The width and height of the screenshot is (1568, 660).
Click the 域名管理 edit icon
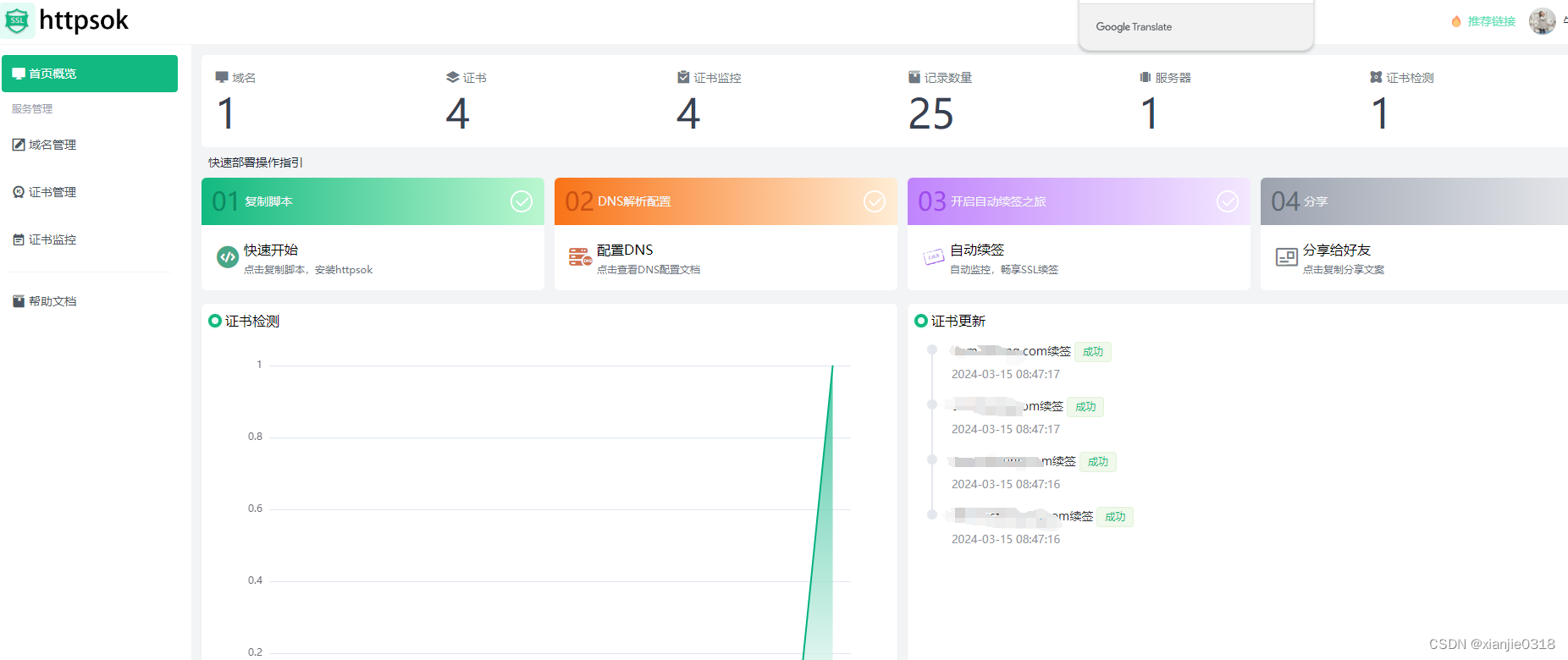click(19, 145)
